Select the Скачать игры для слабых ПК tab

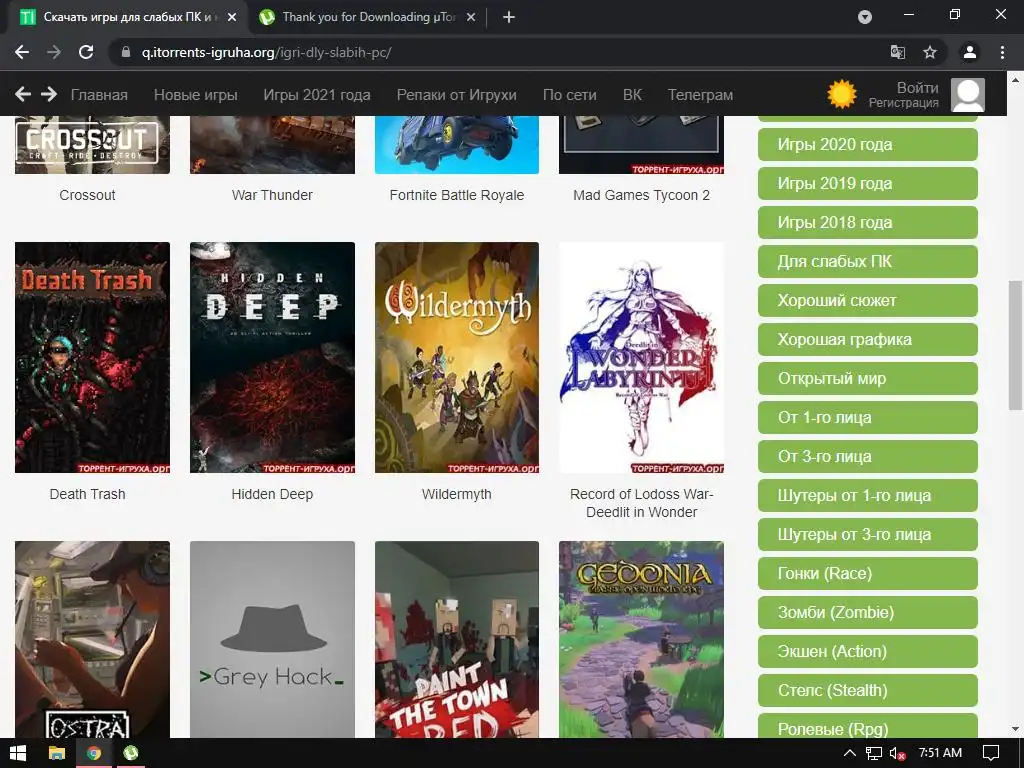(127, 17)
